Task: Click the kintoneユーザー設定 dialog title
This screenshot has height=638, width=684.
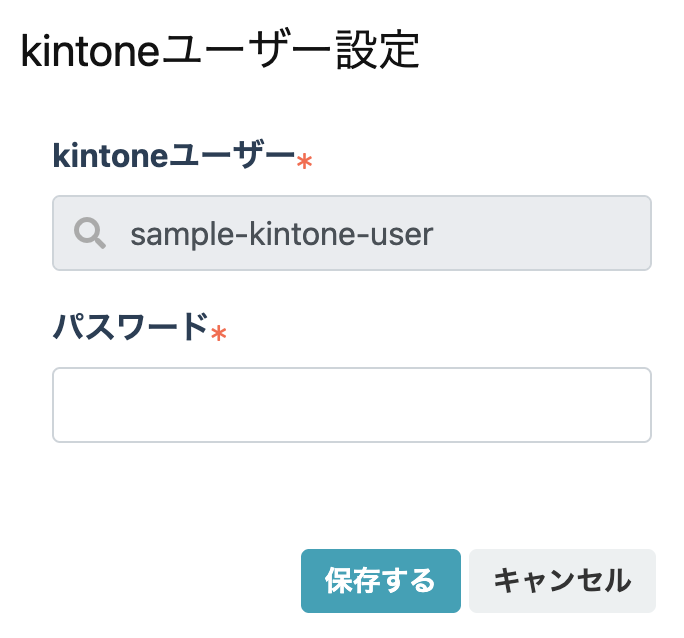Action: click(x=219, y=51)
